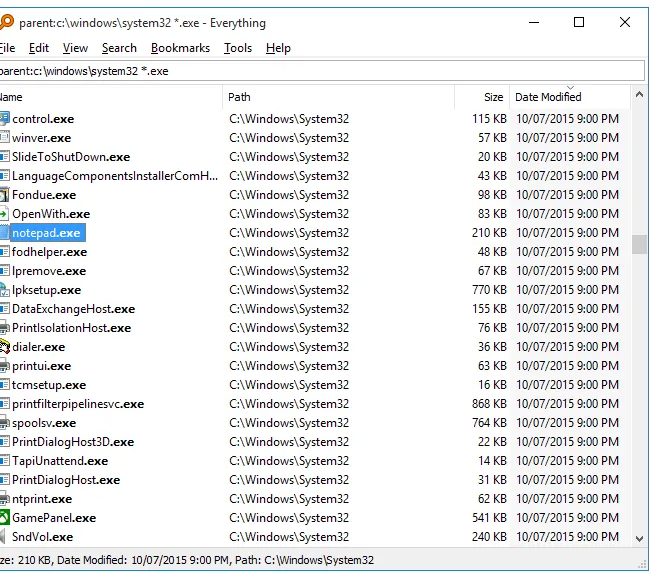
Task: Open the Bookmarks menu
Action: coord(180,48)
